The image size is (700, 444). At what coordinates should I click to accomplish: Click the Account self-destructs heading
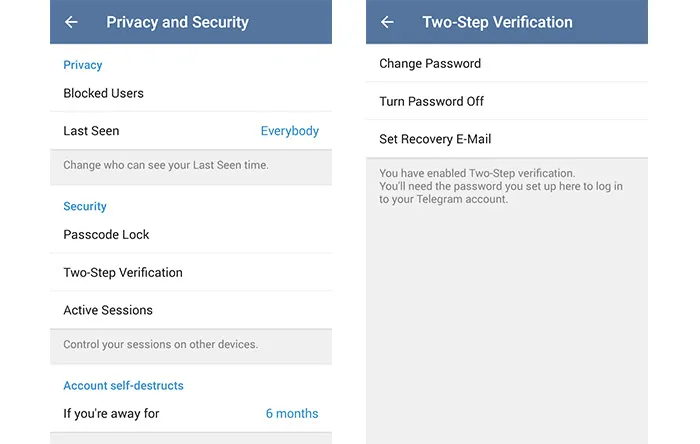click(x=123, y=386)
